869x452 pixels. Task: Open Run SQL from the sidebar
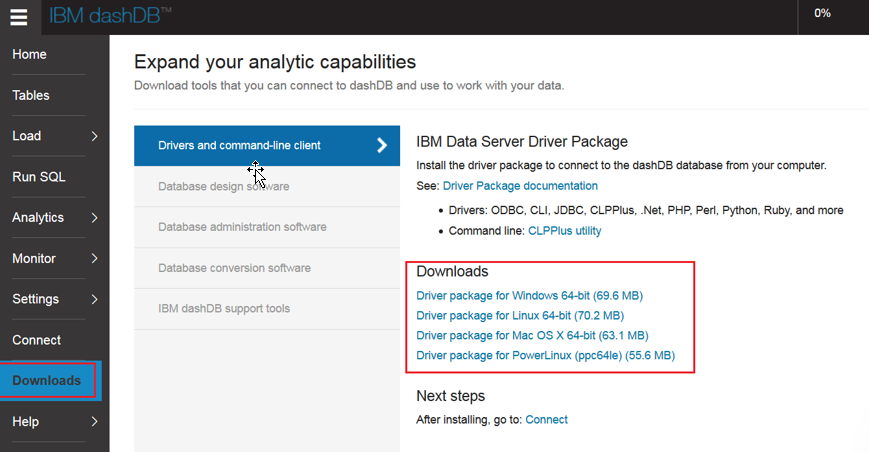(x=39, y=177)
